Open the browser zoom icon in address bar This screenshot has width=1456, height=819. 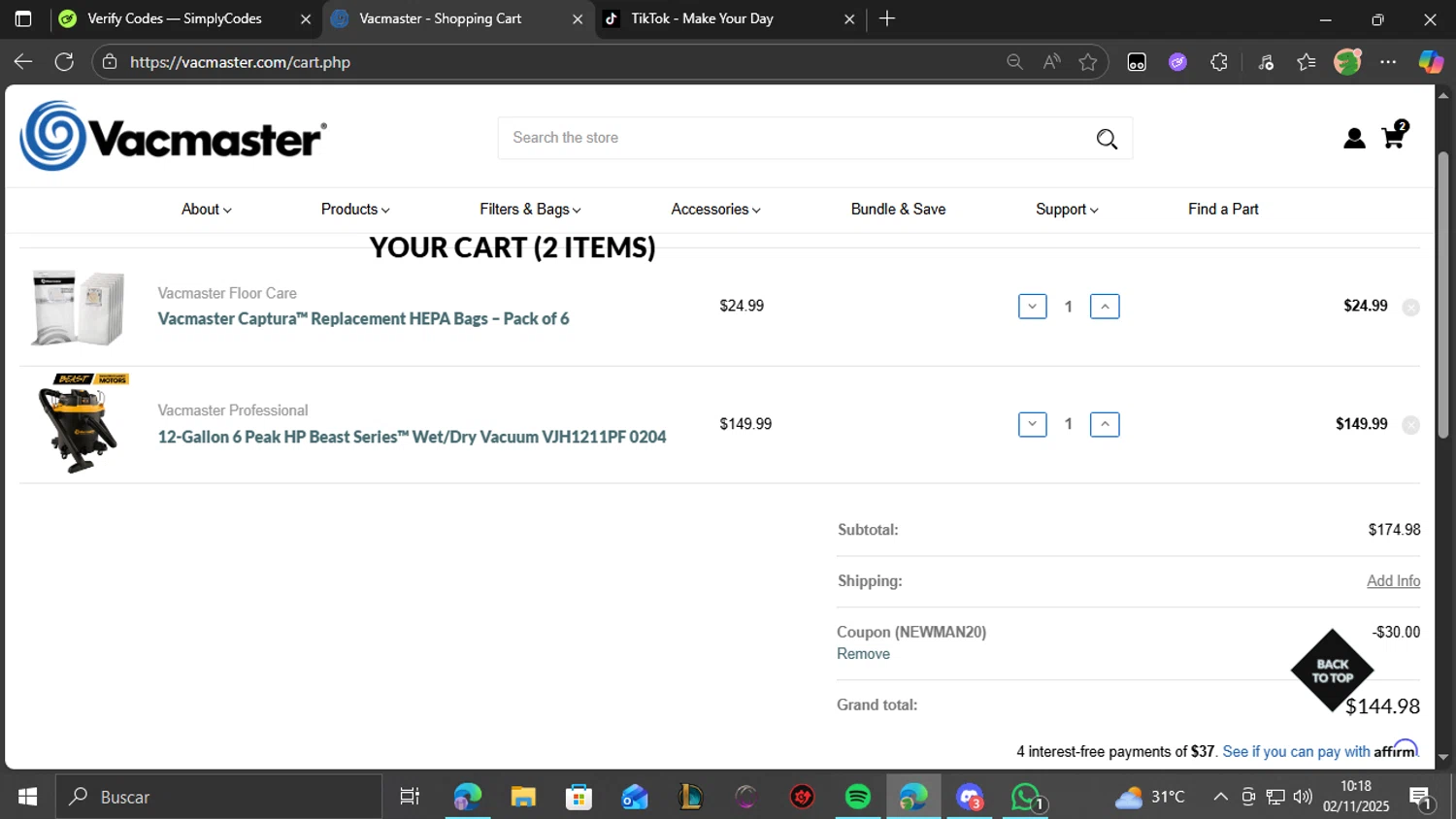pos(1014,62)
